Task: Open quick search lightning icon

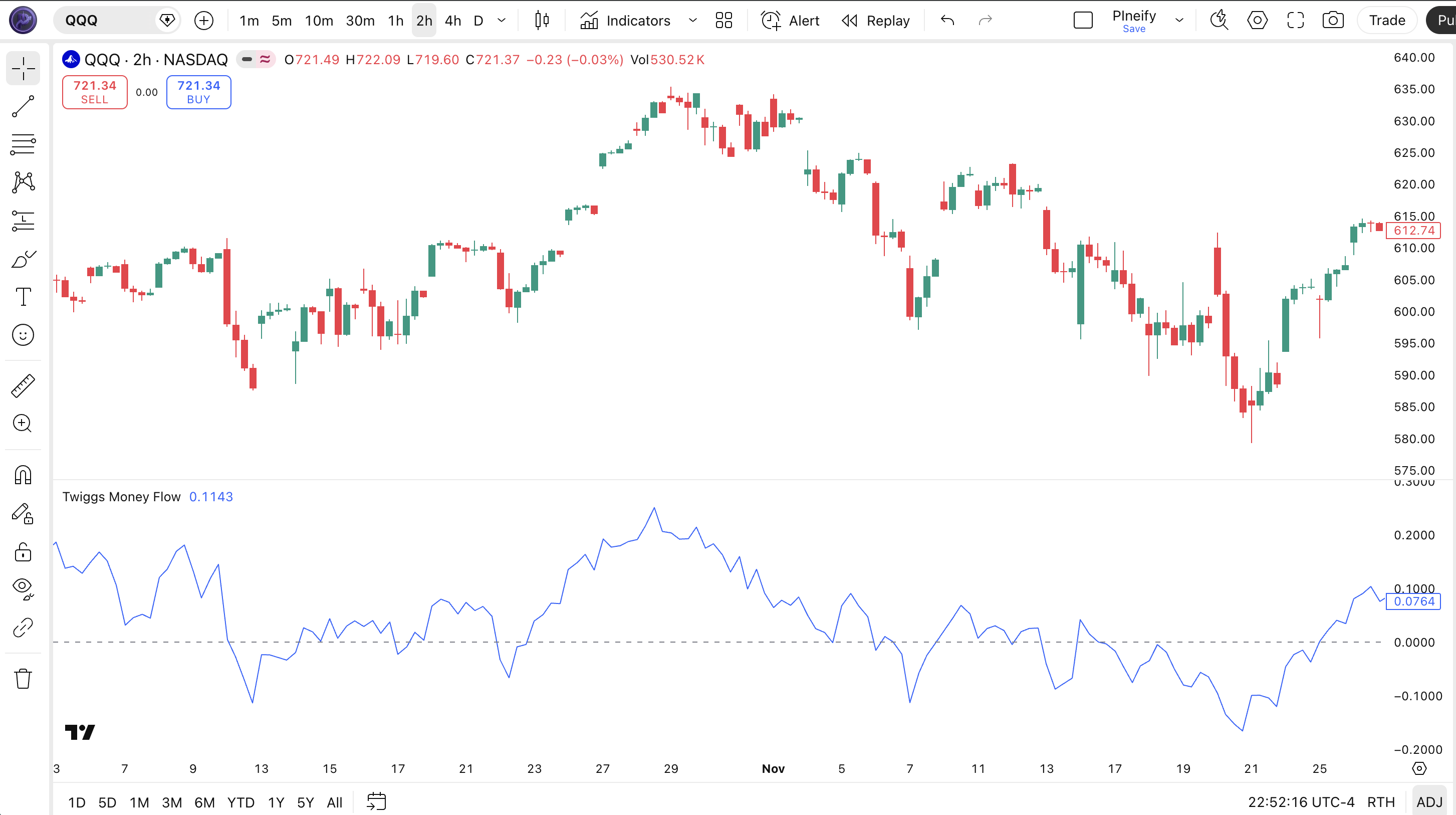Action: click(x=1219, y=21)
